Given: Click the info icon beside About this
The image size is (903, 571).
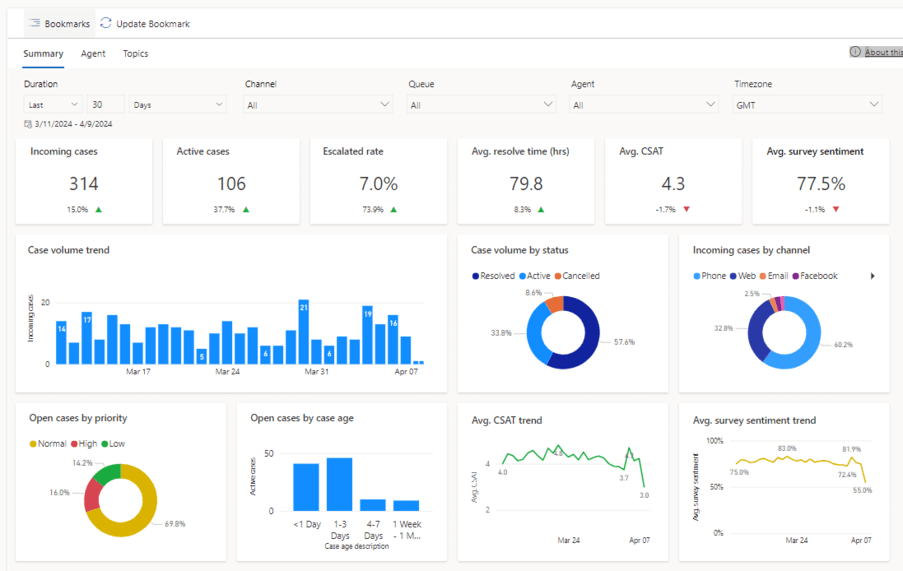Looking at the screenshot, I should click(x=855, y=52).
